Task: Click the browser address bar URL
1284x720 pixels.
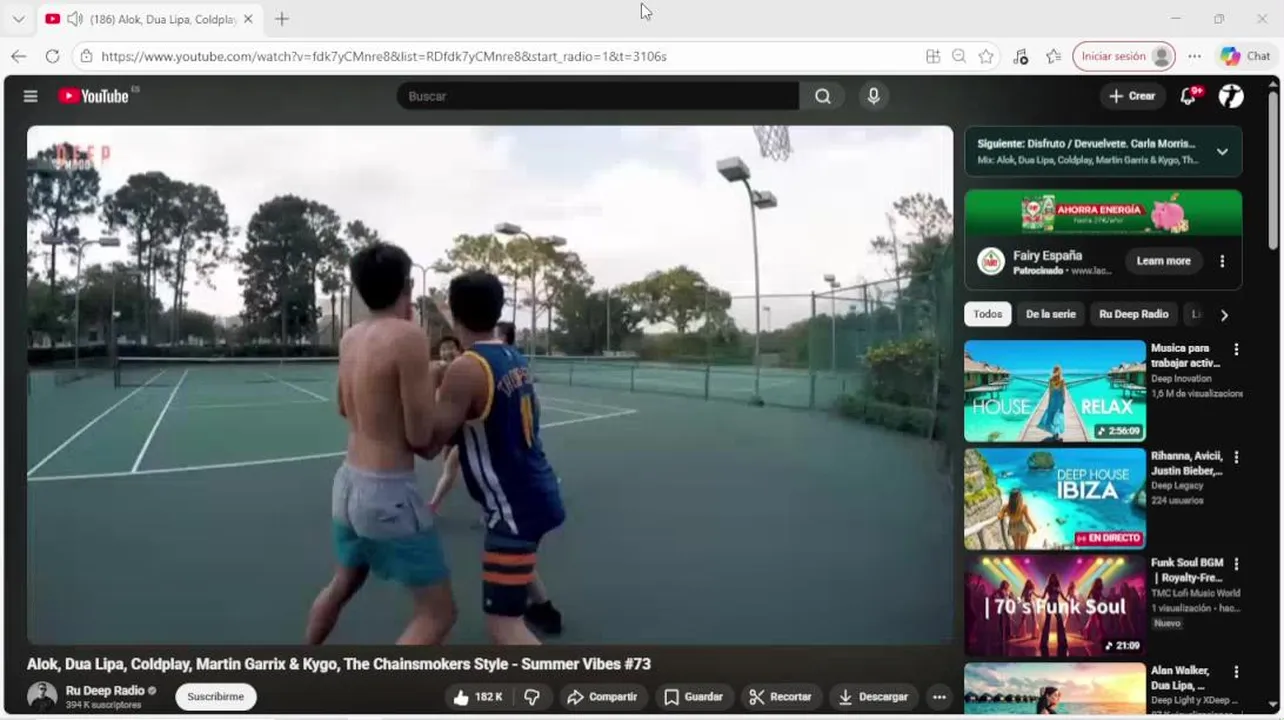Action: [x=384, y=56]
